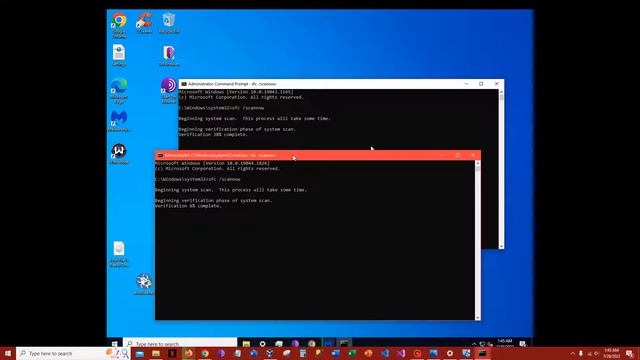Open Settings gear on red taskbar
Image resolution: width=640 pixels, height=360 pixels.
pyautogui.click(x=450, y=353)
